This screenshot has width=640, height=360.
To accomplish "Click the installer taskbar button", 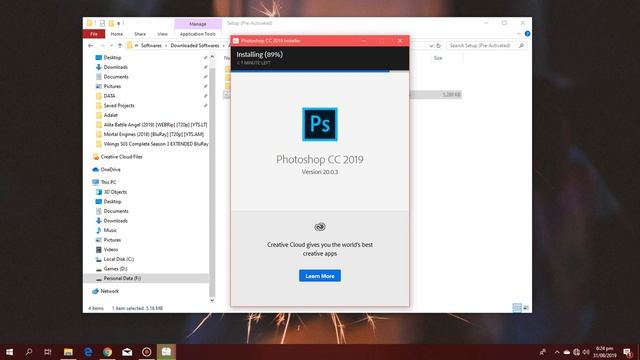I will pyautogui.click(x=166, y=351).
